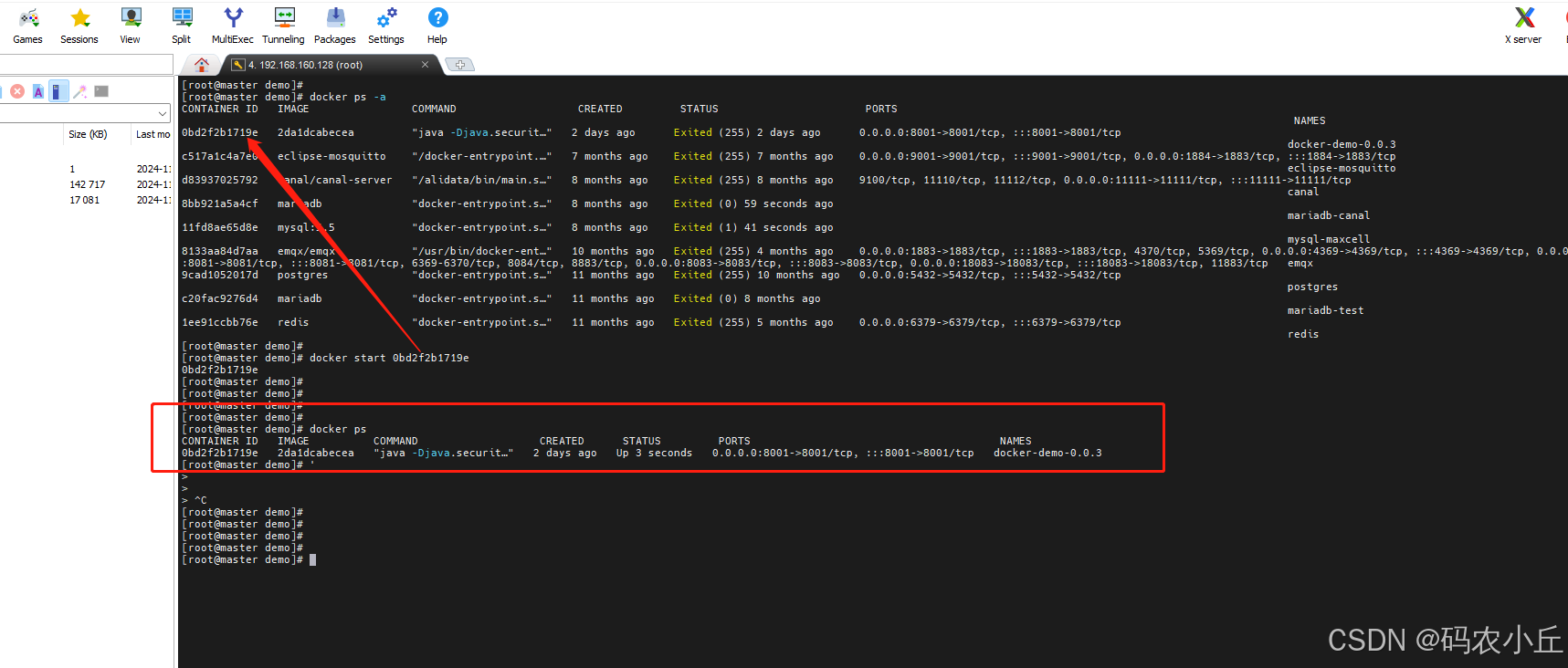Screen dimensions: 1568x668
Task: Click the 'mysql-maxcell' container name
Action: click(x=1329, y=239)
